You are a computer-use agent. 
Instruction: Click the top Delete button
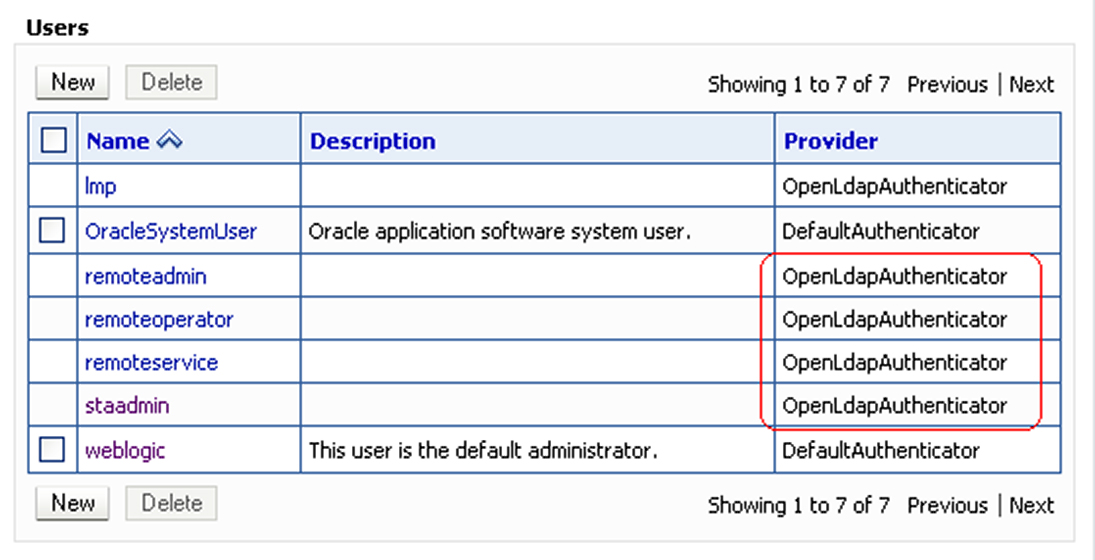[171, 82]
